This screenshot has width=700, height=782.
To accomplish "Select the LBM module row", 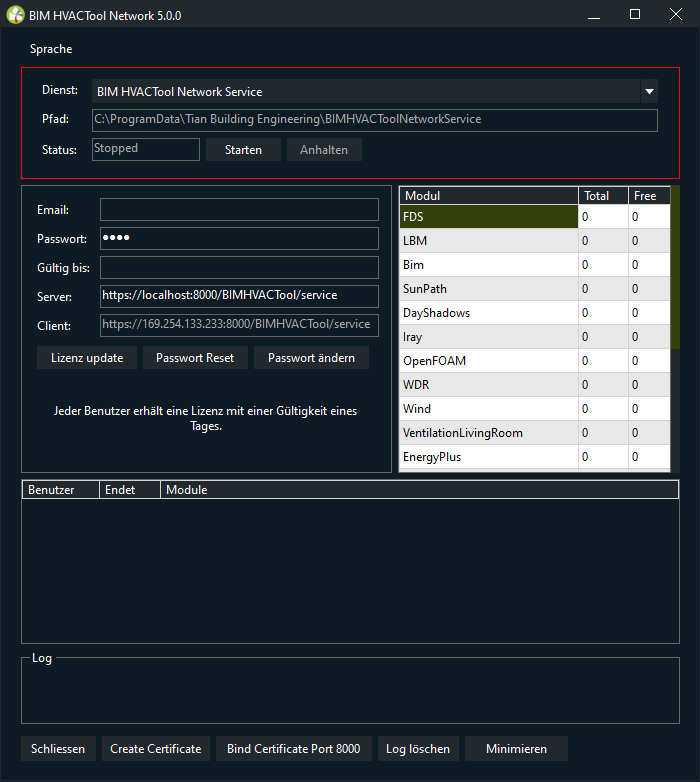I will pos(534,240).
